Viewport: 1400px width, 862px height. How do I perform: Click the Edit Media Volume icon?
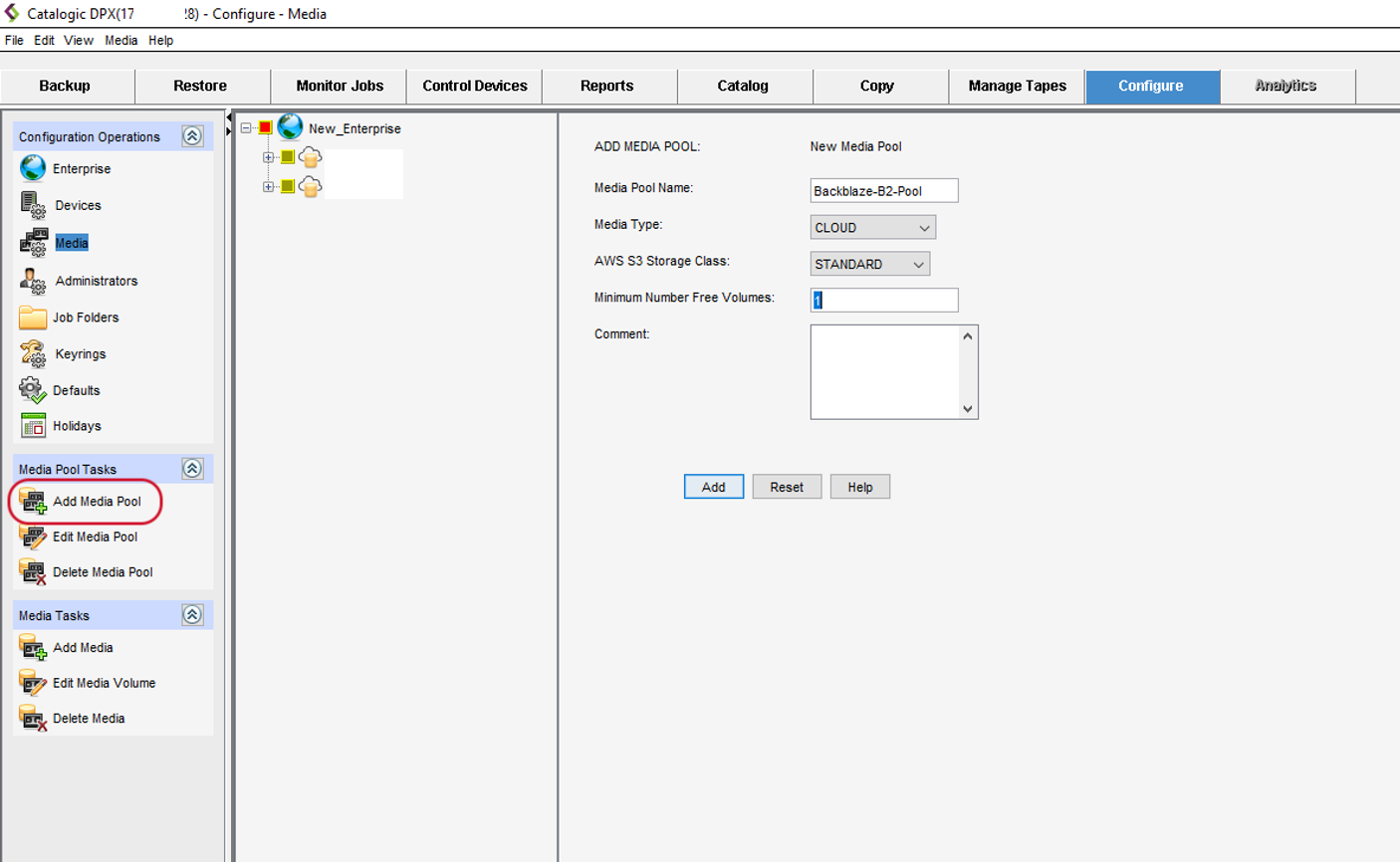[x=33, y=683]
